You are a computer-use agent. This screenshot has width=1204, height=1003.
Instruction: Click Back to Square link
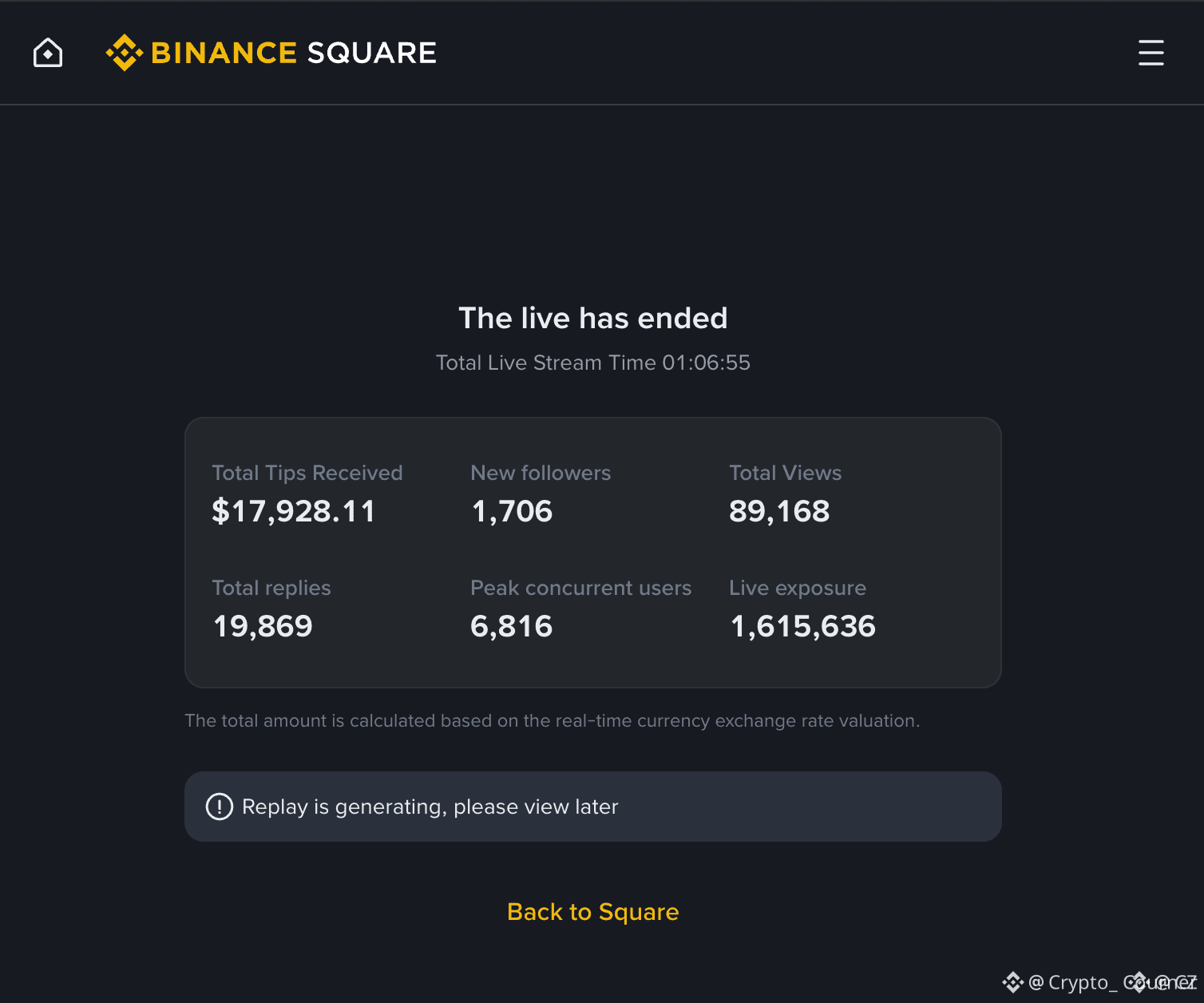click(x=593, y=912)
